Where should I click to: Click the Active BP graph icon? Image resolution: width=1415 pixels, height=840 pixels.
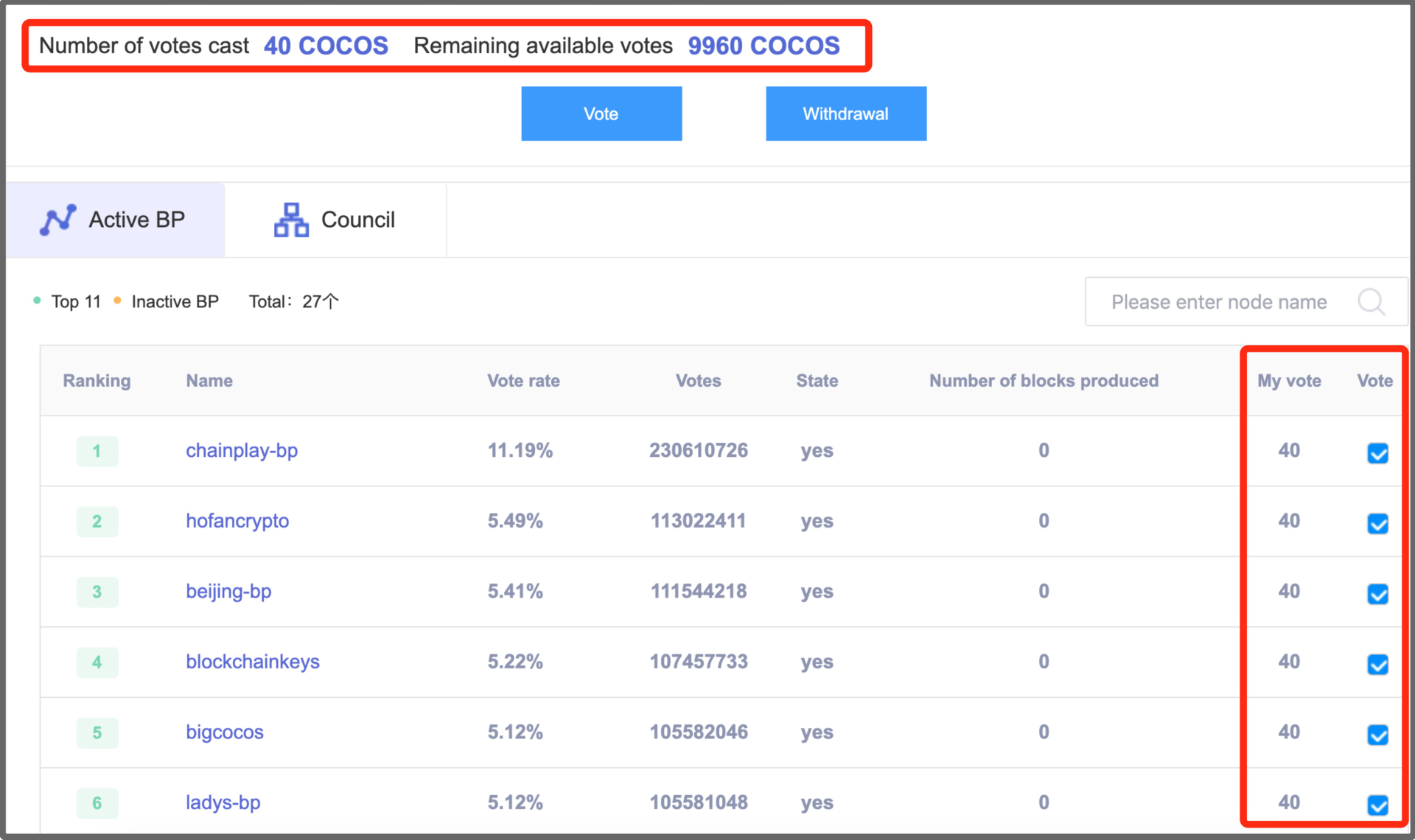pyautogui.click(x=57, y=220)
